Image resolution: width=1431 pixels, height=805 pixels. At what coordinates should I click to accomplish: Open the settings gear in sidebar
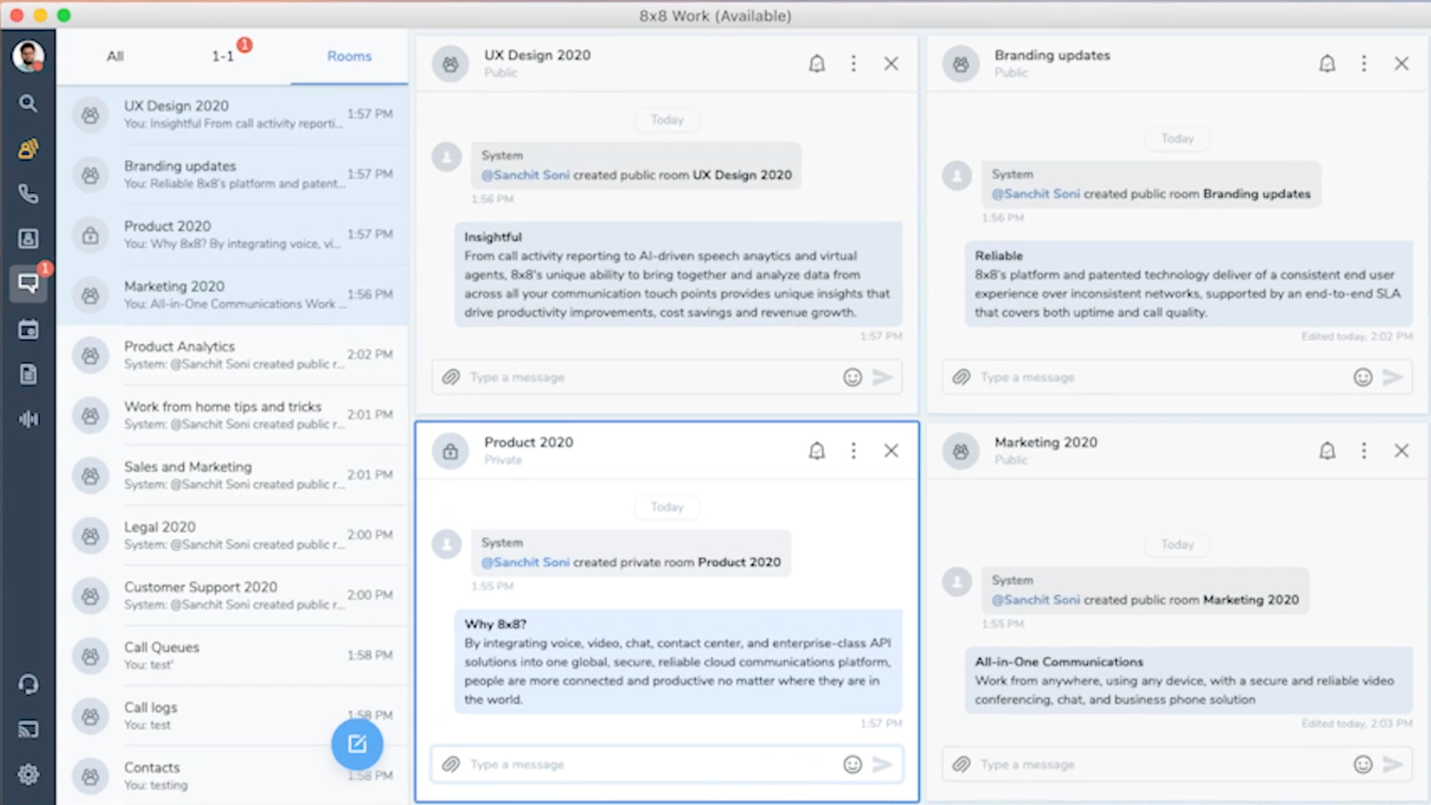pyautogui.click(x=28, y=774)
